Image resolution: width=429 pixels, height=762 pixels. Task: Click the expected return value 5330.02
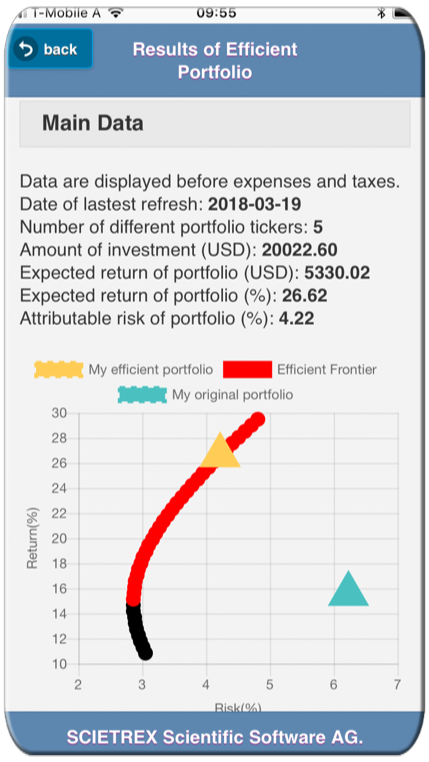click(x=337, y=273)
